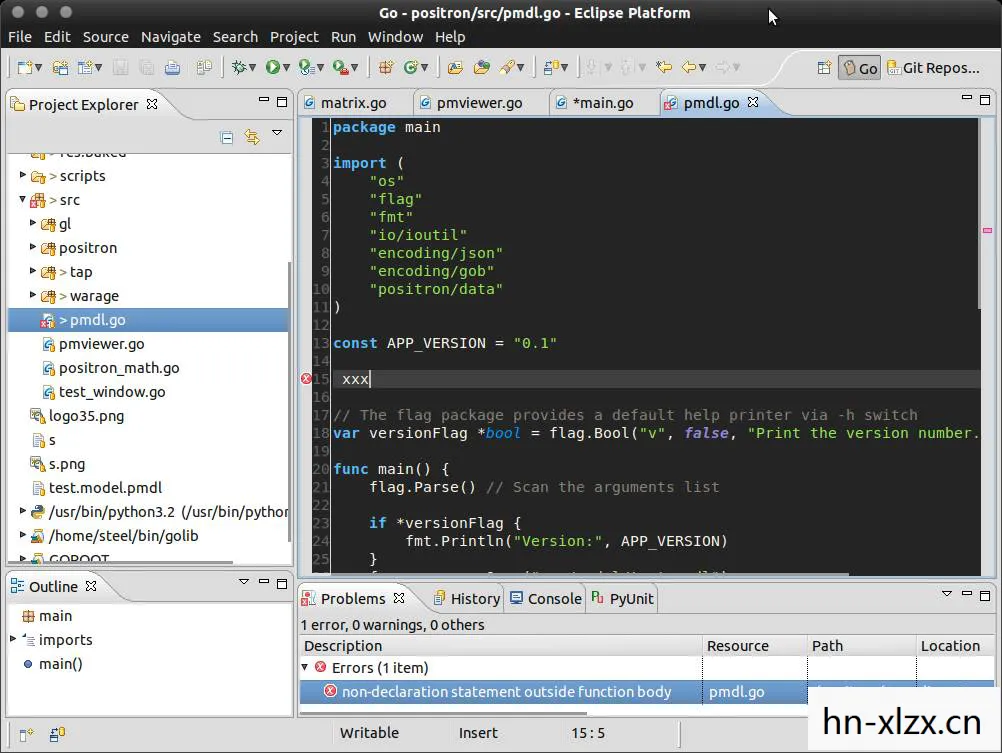Open the File menu
This screenshot has width=1002, height=753.
pyautogui.click(x=20, y=37)
